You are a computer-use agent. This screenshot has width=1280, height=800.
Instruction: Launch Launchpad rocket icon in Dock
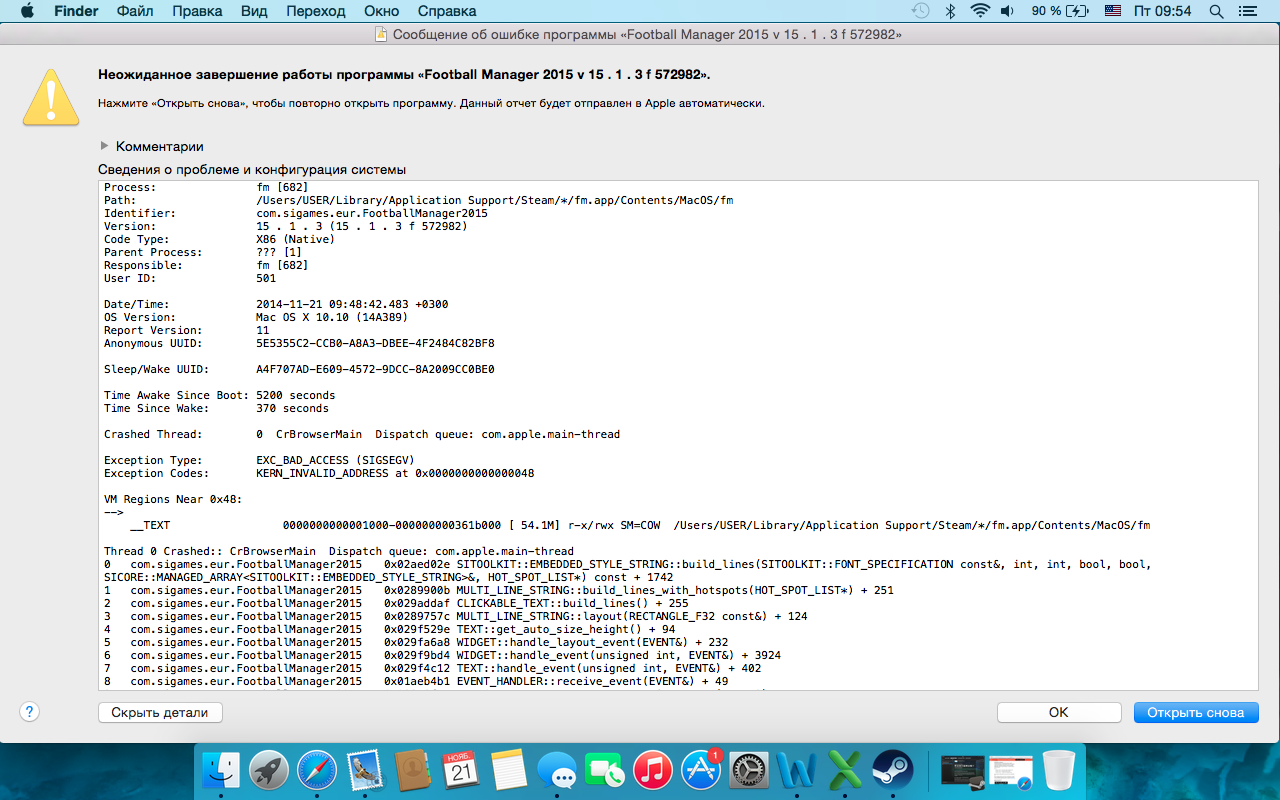click(x=269, y=771)
